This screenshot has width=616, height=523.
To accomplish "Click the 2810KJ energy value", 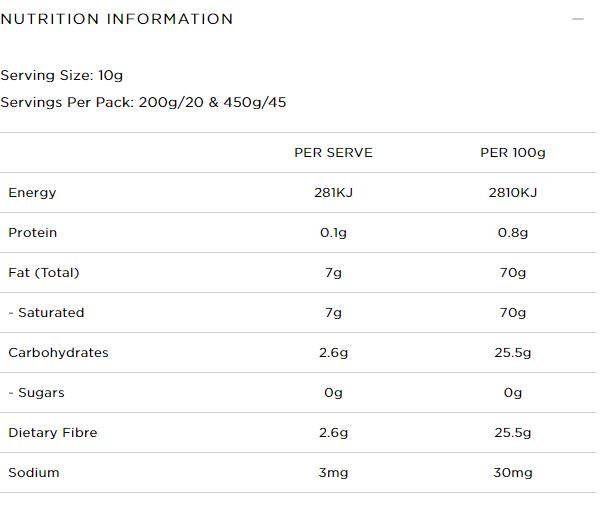I will [x=512, y=193].
